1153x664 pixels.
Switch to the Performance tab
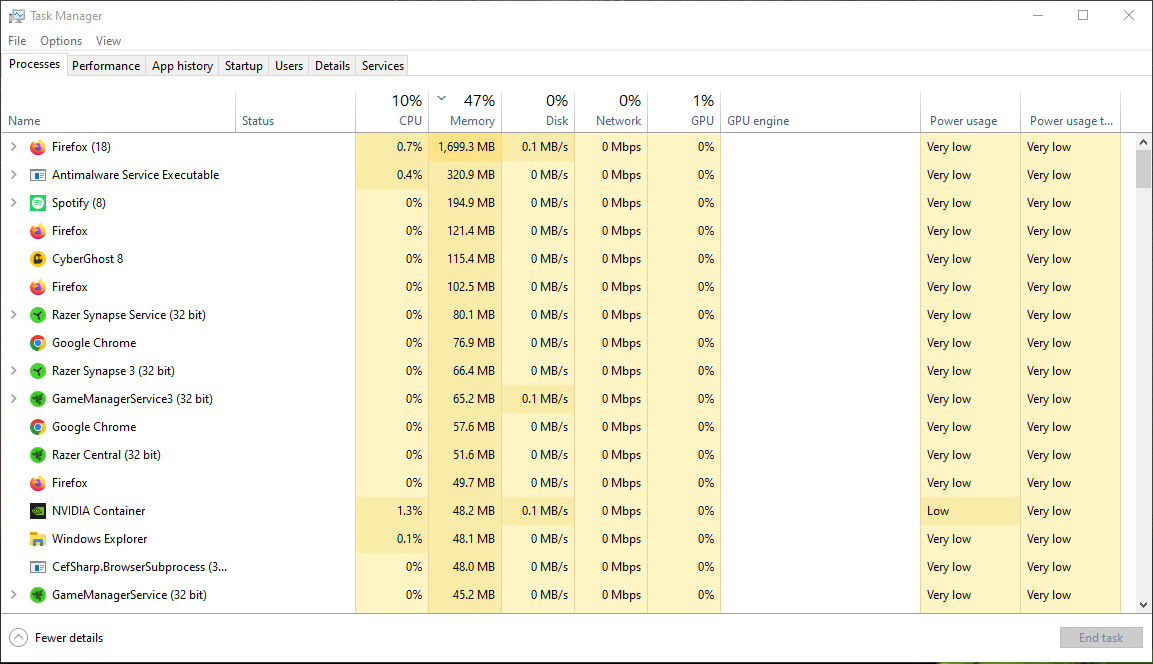106,66
